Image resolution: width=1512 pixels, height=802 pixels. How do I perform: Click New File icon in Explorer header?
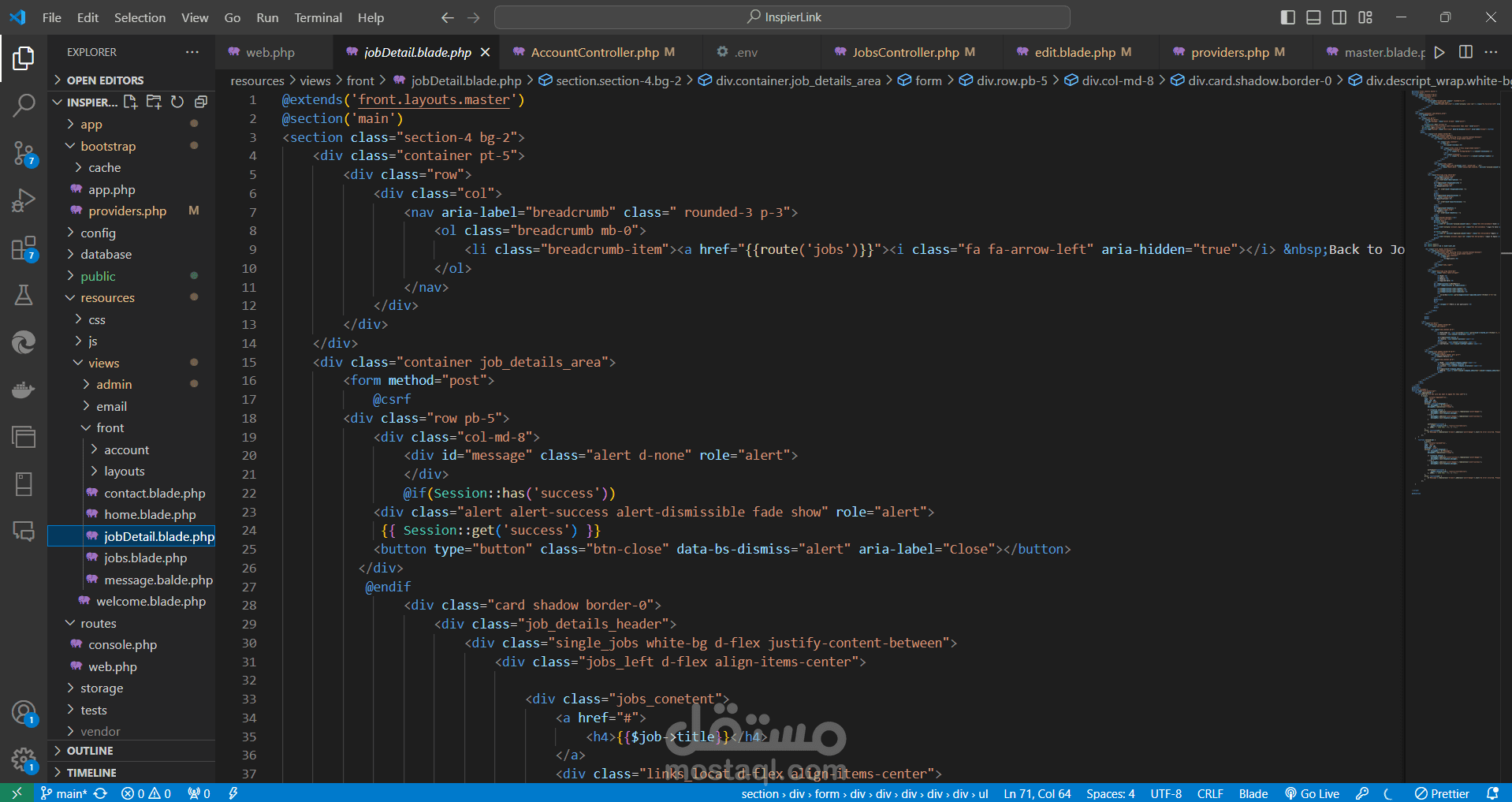[131, 102]
